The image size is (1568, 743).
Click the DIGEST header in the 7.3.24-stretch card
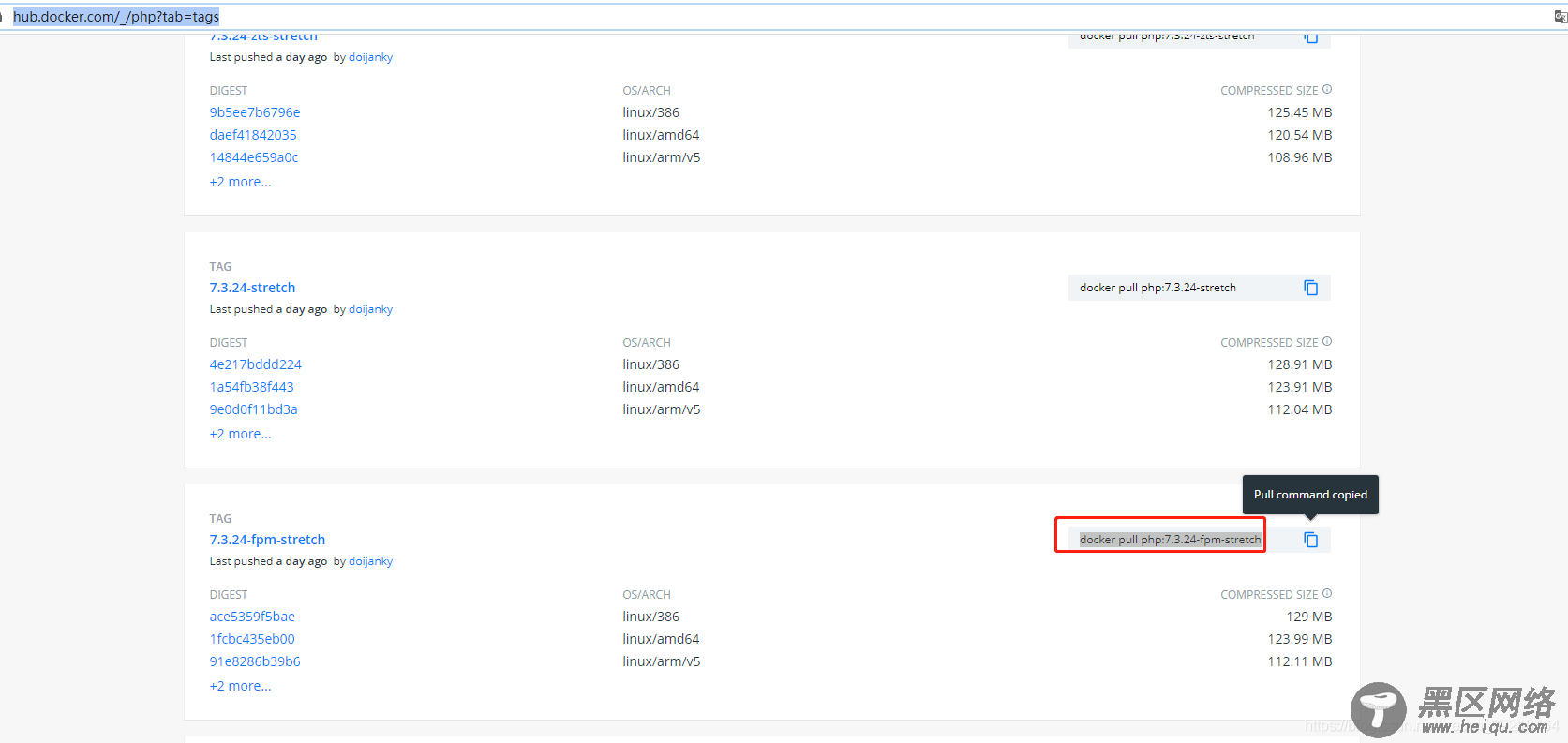[229, 343]
